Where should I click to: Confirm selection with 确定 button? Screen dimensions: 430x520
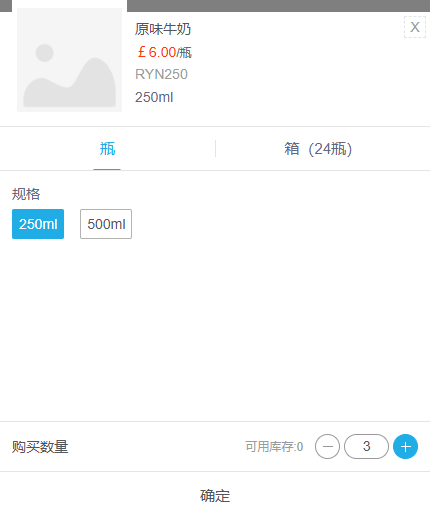(x=215, y=496)
